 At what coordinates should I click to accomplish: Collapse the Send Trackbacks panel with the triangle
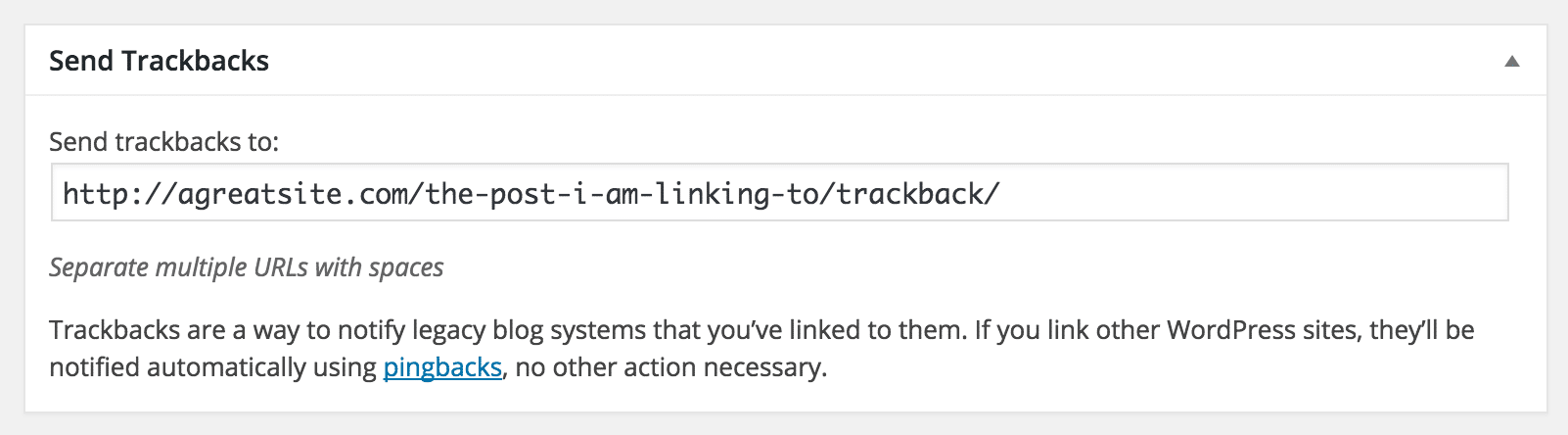point(1511,62)
